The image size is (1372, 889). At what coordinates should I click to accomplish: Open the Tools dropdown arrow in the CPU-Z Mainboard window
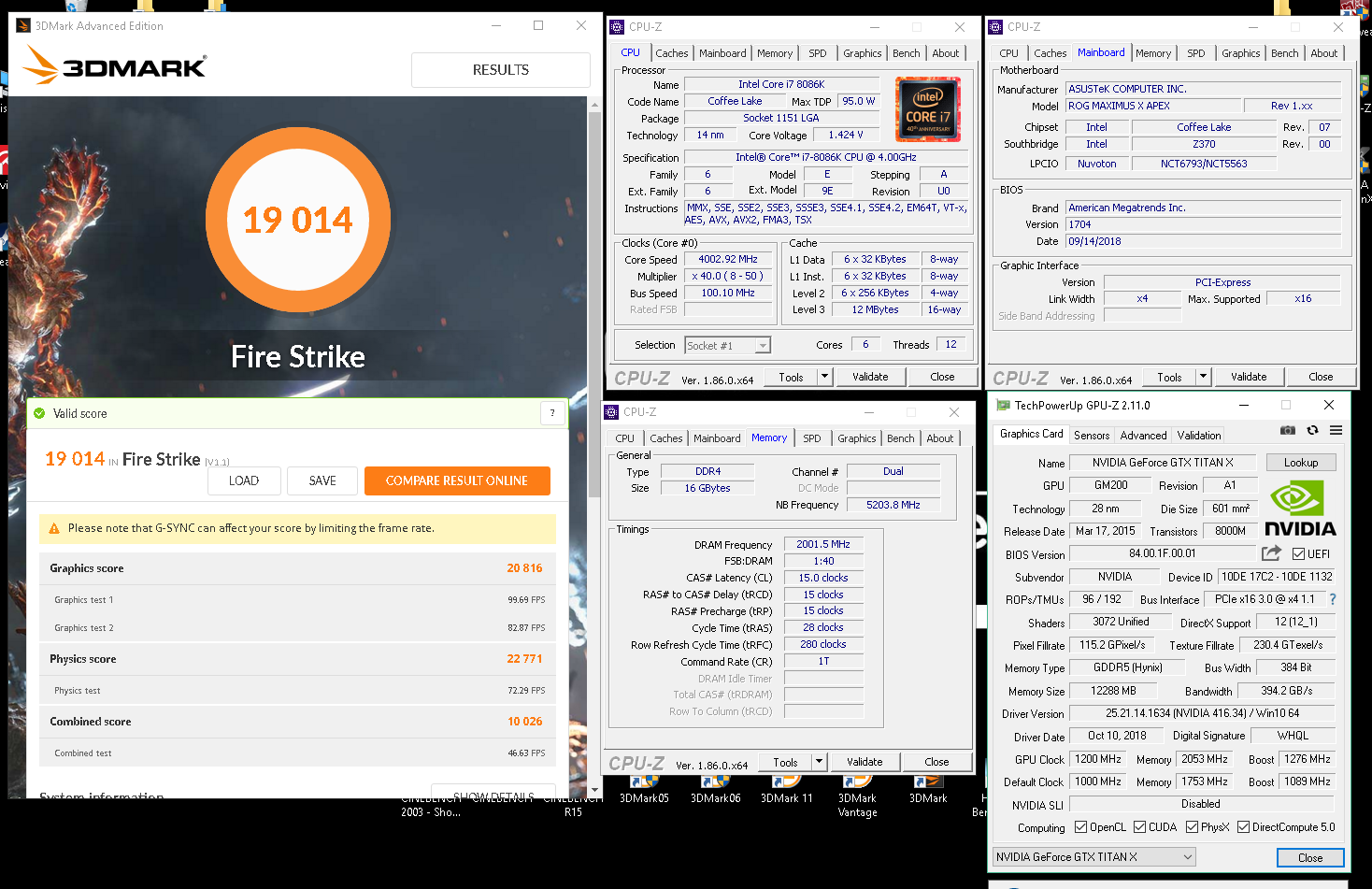coord(1203,377)
